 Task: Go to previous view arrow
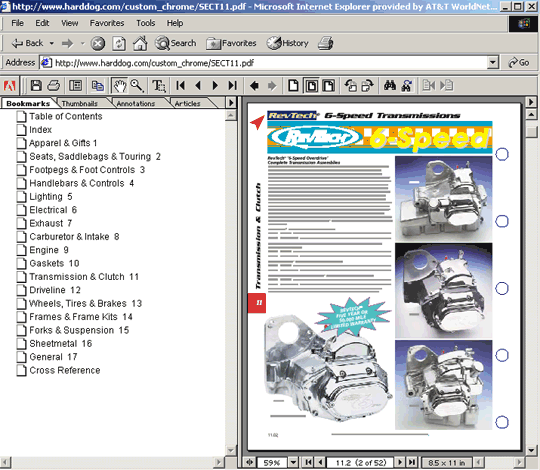[254, 85]
